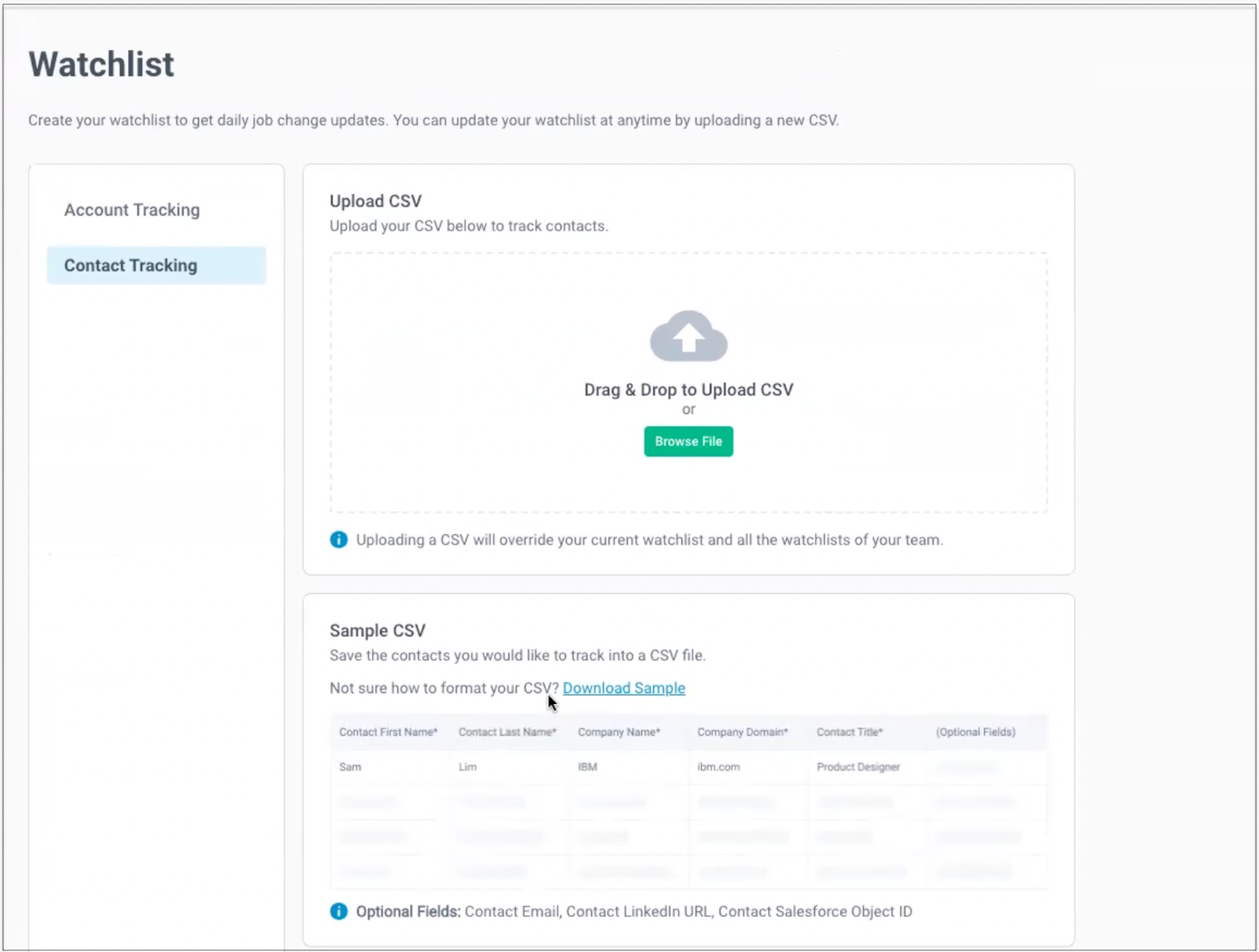Click the Contact Title column header
This screenshot has width=1259, height=952.
point(849,732)
